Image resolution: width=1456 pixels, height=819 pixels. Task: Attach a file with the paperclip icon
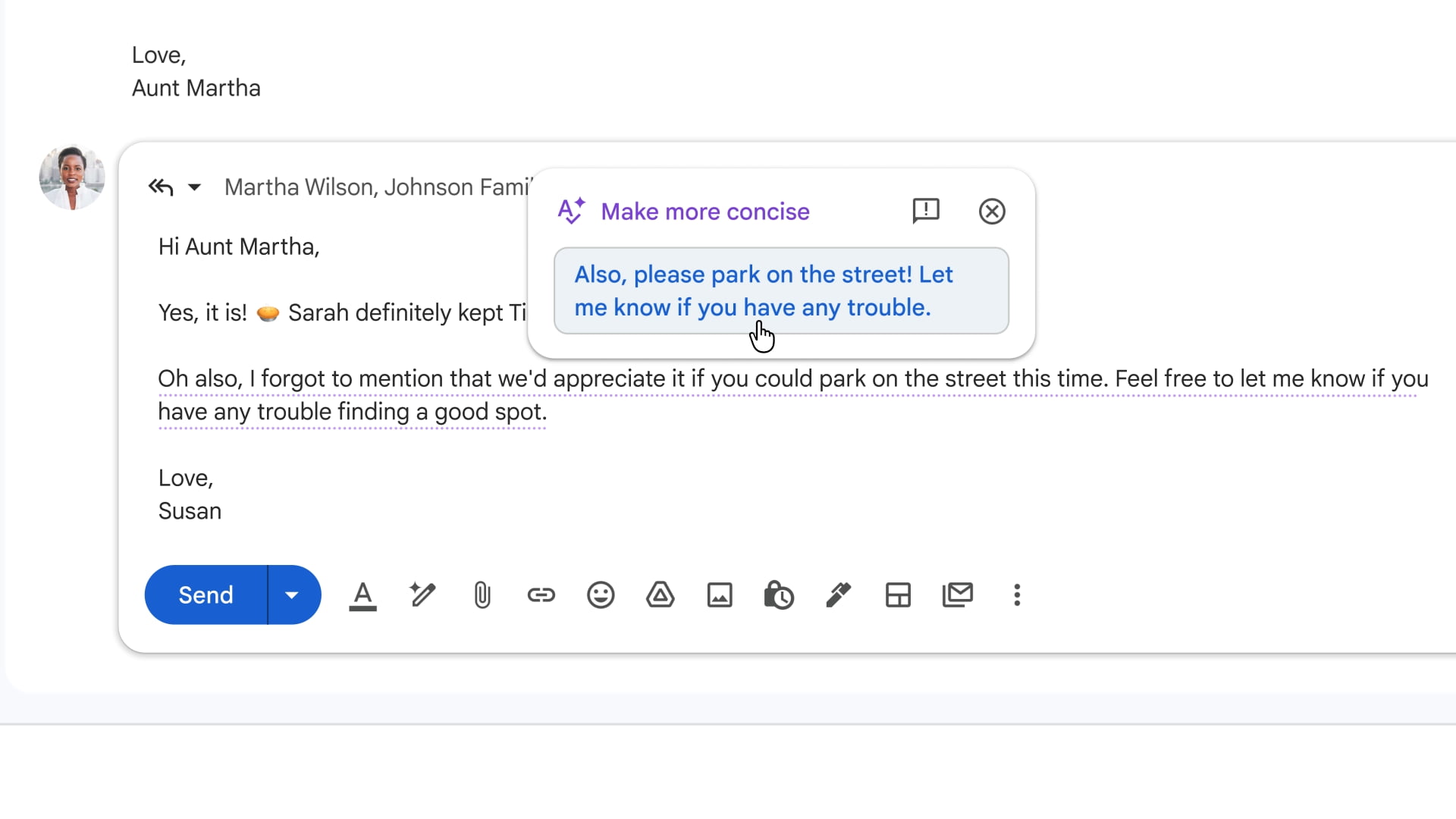482,595
